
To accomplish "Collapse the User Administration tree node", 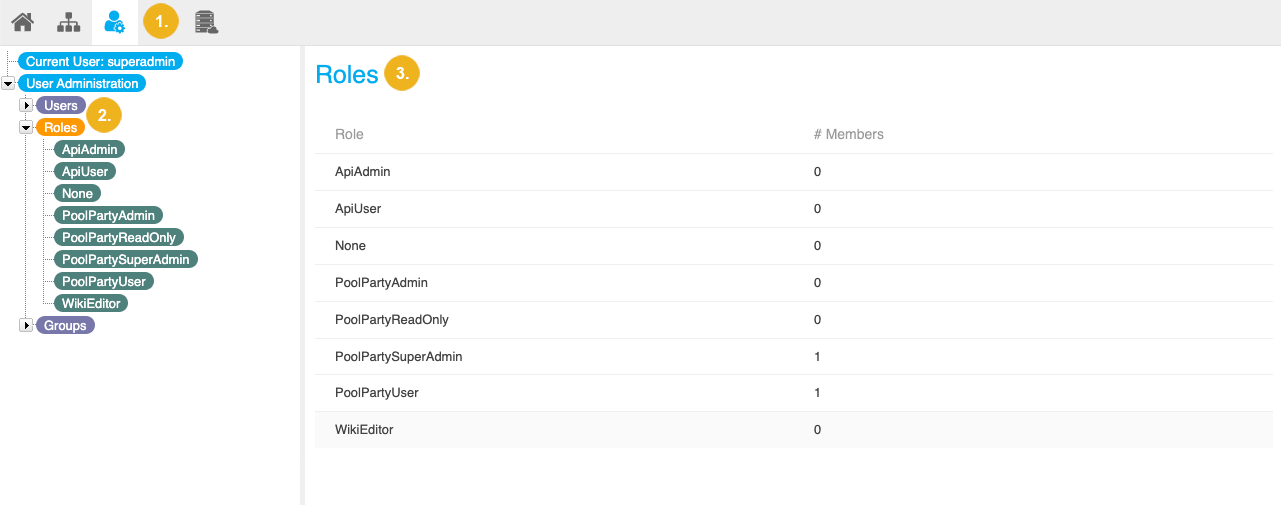I will pos(9,84).
